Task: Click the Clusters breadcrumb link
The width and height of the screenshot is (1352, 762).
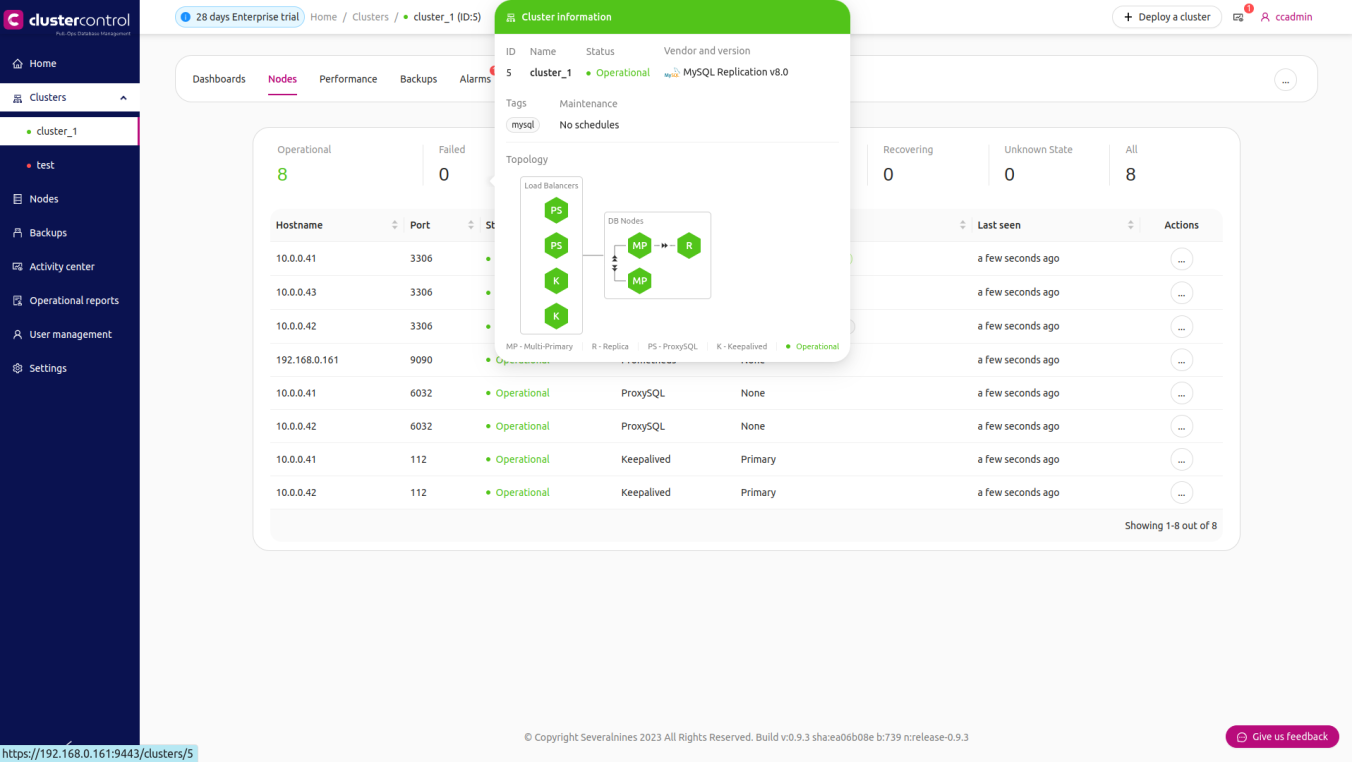Action: (x=370, y=17)
